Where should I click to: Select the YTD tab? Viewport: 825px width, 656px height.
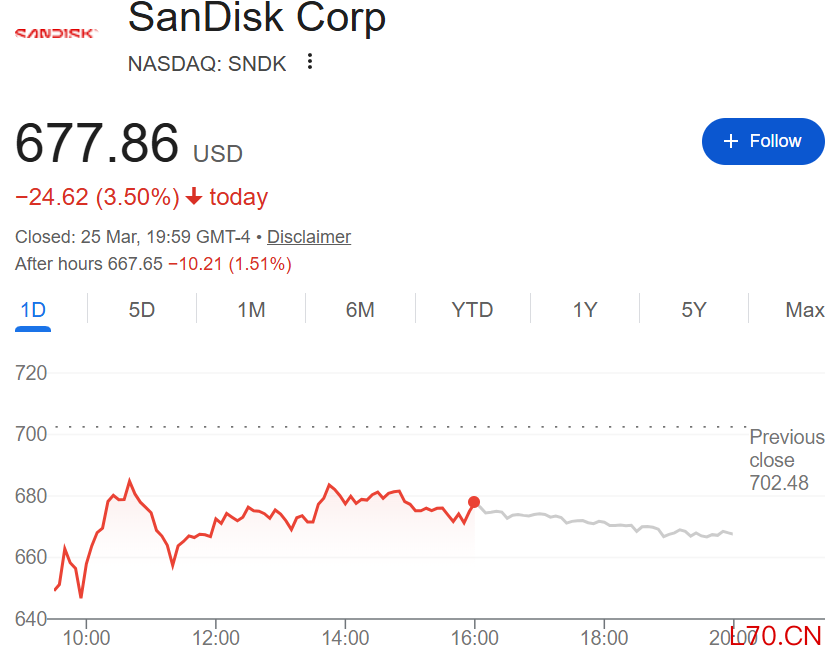(472, 310)
